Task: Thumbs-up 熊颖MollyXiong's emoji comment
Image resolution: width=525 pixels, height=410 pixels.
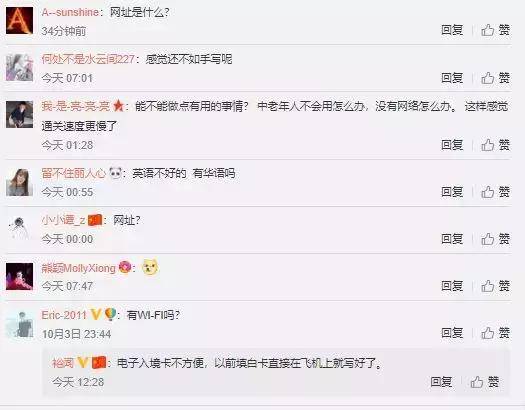Action: 496,286
